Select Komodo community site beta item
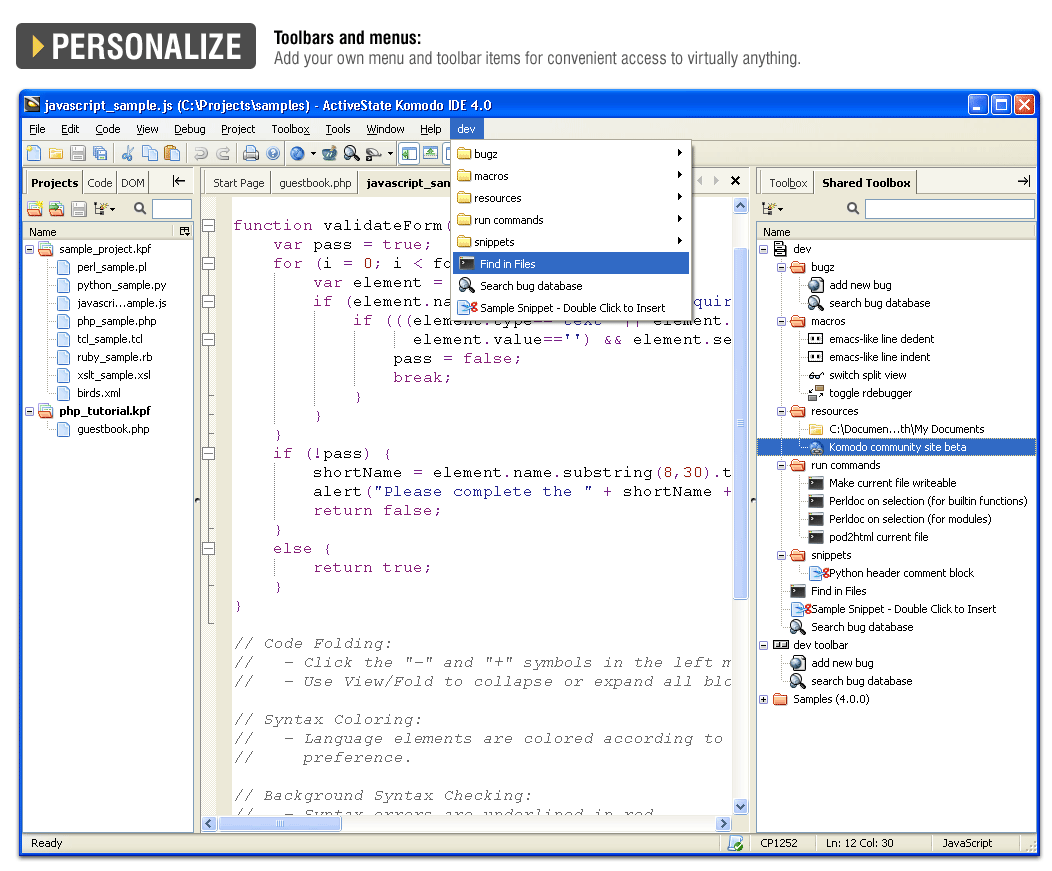This screenshot has width=1052, height=871. click(897, 447)
